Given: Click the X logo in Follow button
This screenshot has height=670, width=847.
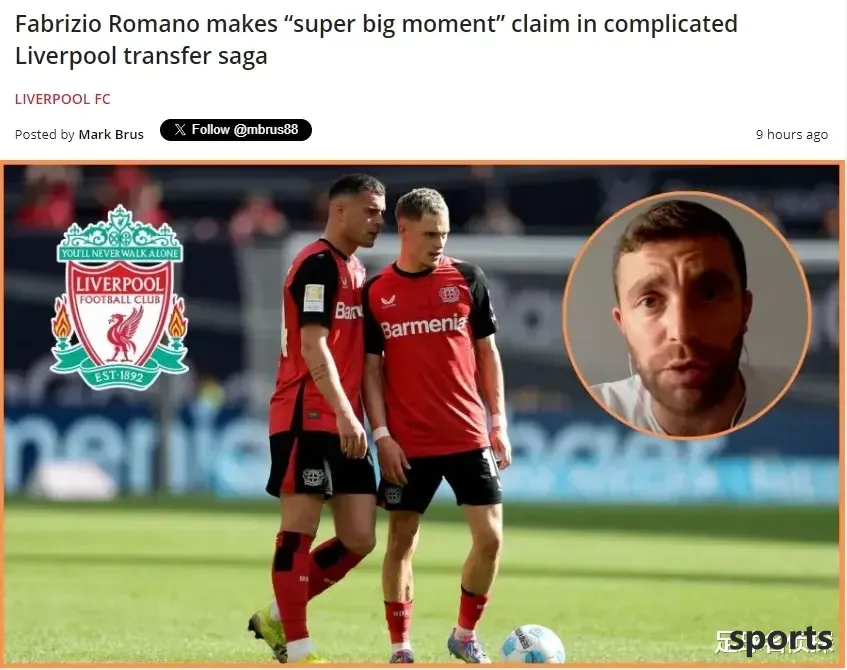Looking at the screenshot, I should (180, 130).
